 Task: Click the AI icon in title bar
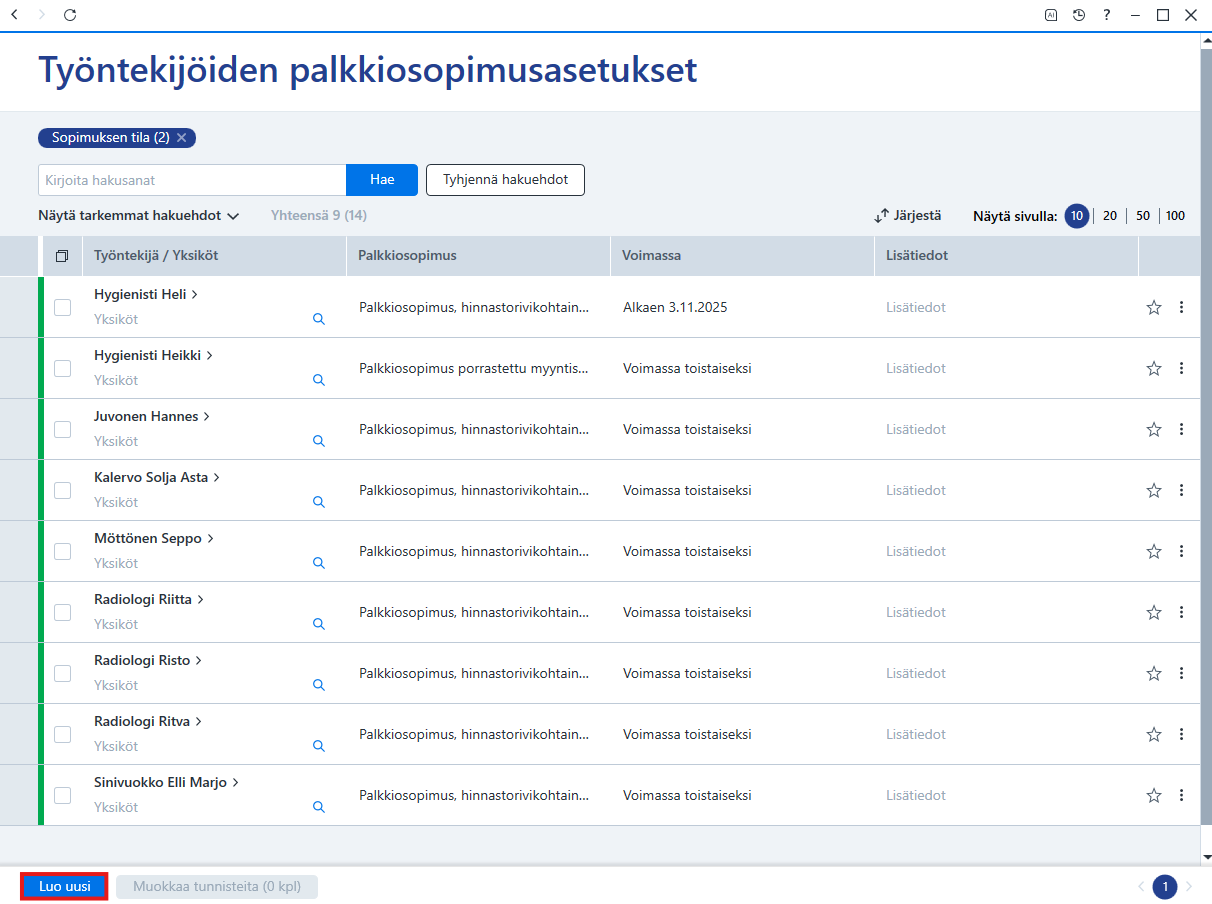pyautogui.click(x=1051, y=15)
